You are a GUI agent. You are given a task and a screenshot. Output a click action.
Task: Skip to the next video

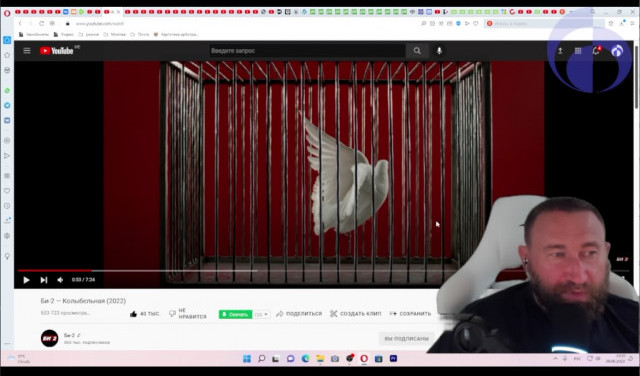(x=44, y=280)
